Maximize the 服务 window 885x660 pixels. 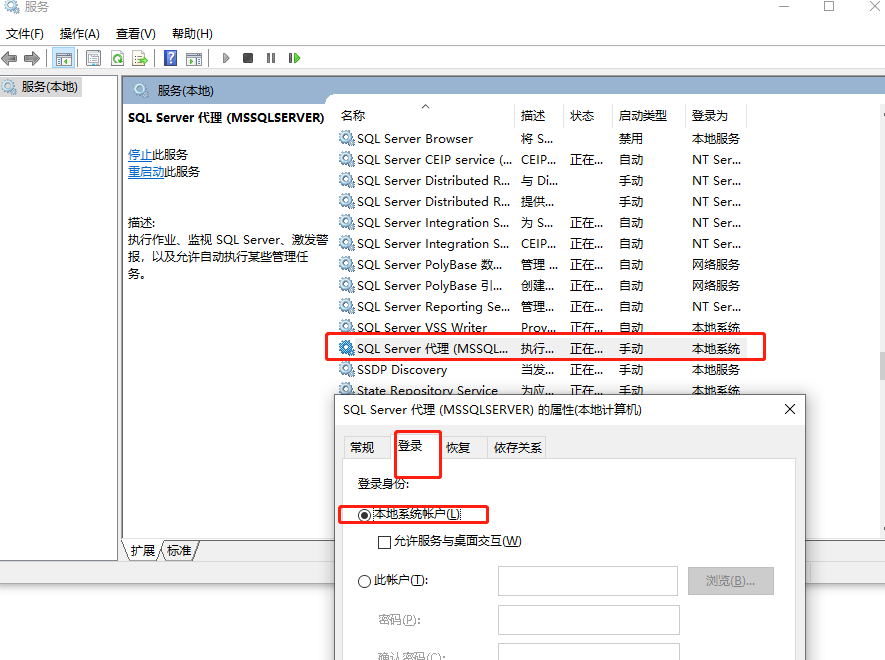pos(829,6)
